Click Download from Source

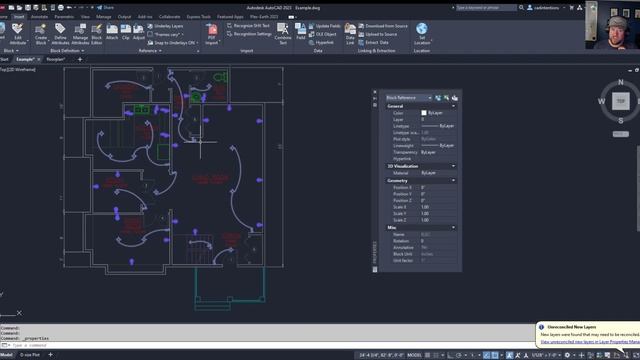[383, 26]
